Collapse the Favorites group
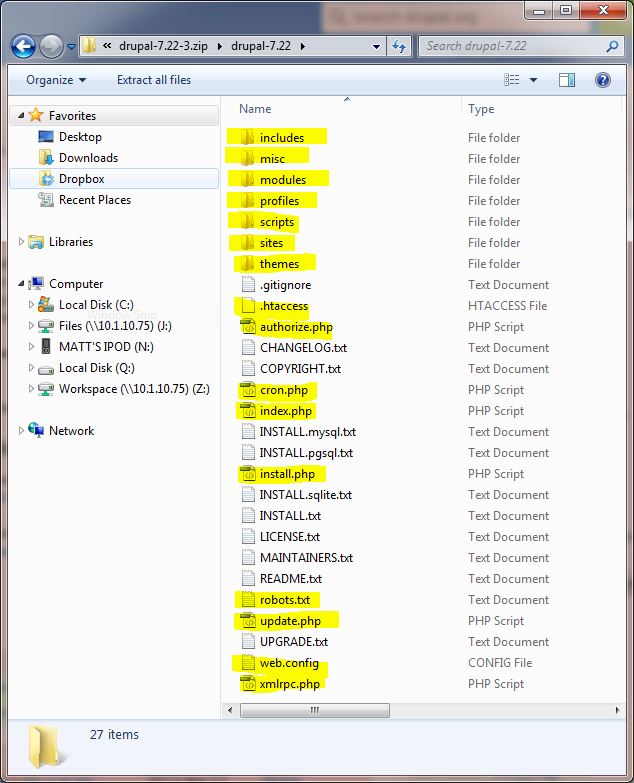The image size is (634, 783). [21, 115]
